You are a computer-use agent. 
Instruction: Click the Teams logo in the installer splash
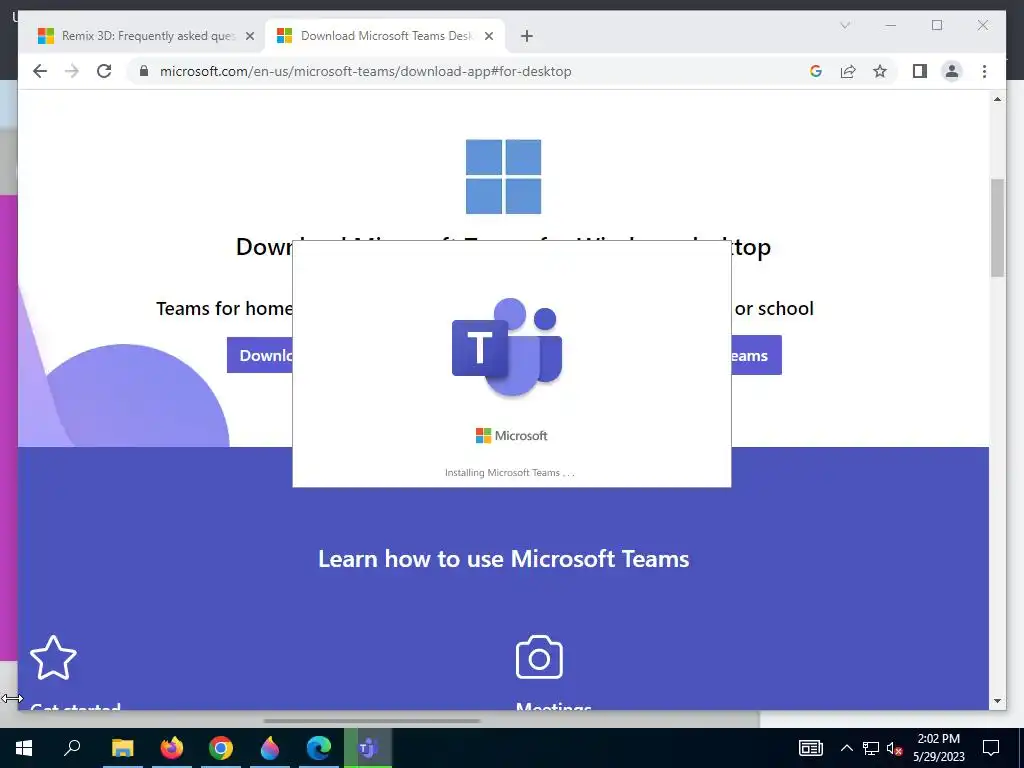tap(507, 348)
